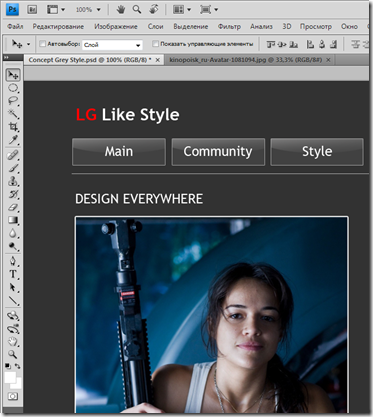Image resolution: width=373 pixels, height=417 pixels.
Task: Click align vertical centers icon
Action: (282, 44)
